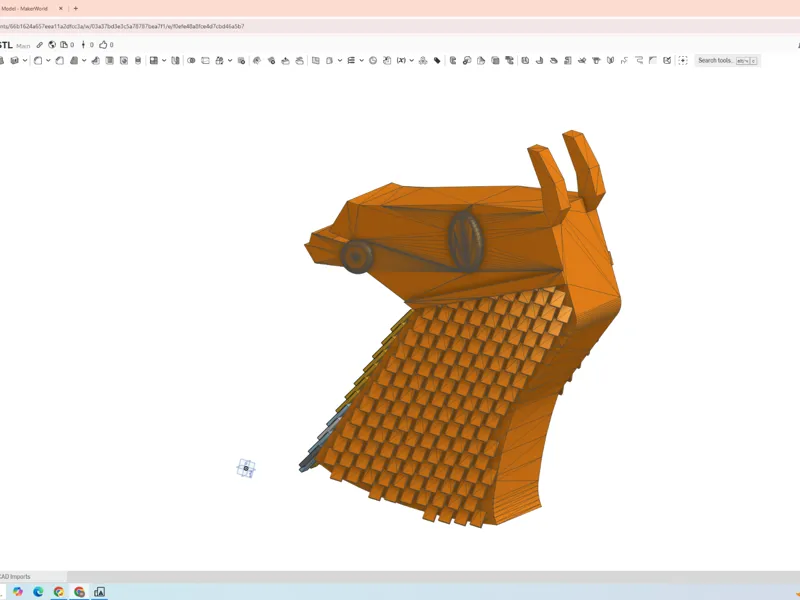Select the Rib tool

(95, 60)
